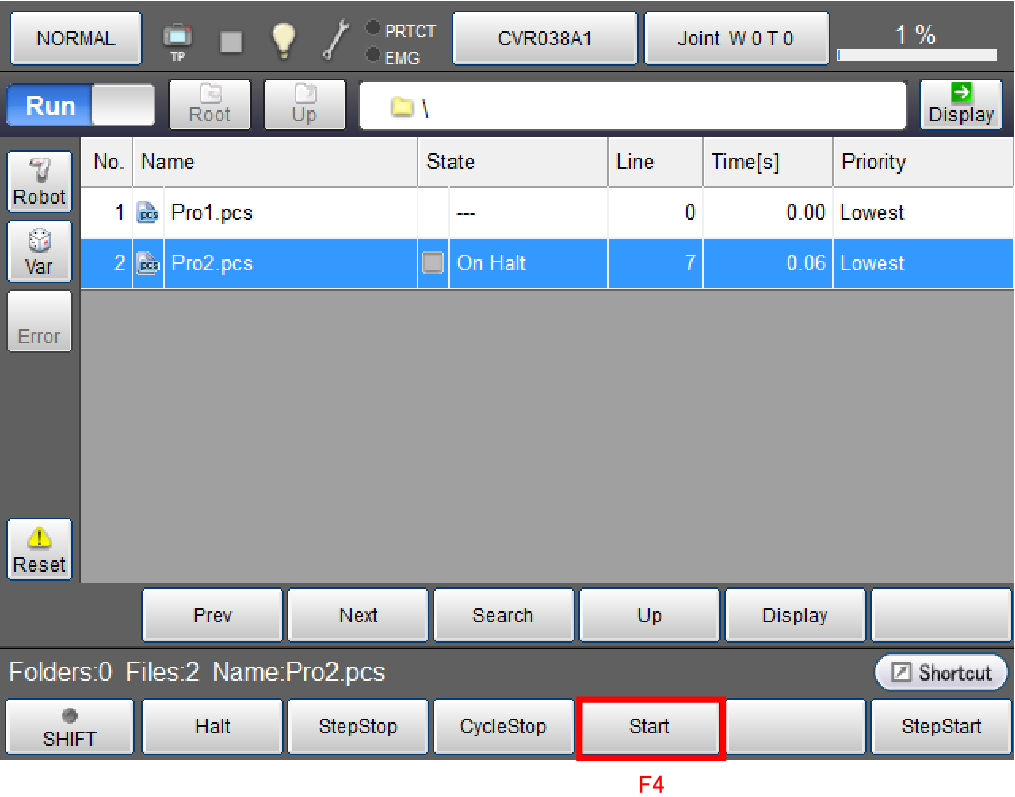
Task: Click the Pro2.pcs state checkbox
Action: coord(433,264)
